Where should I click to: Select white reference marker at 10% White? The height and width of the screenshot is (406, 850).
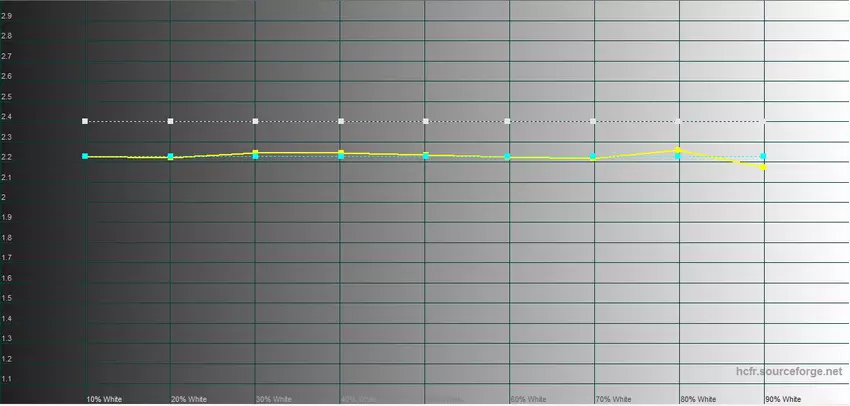click(85, 121)
